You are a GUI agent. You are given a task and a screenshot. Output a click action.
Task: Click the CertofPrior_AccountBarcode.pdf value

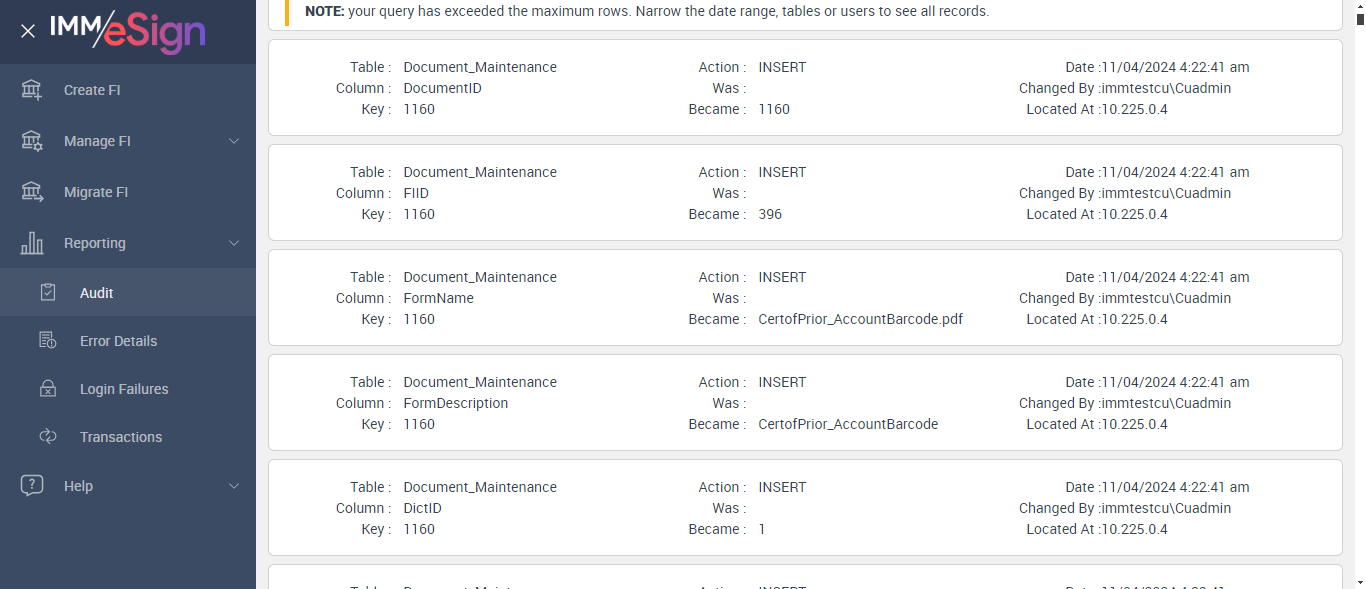tap(860, 319)
